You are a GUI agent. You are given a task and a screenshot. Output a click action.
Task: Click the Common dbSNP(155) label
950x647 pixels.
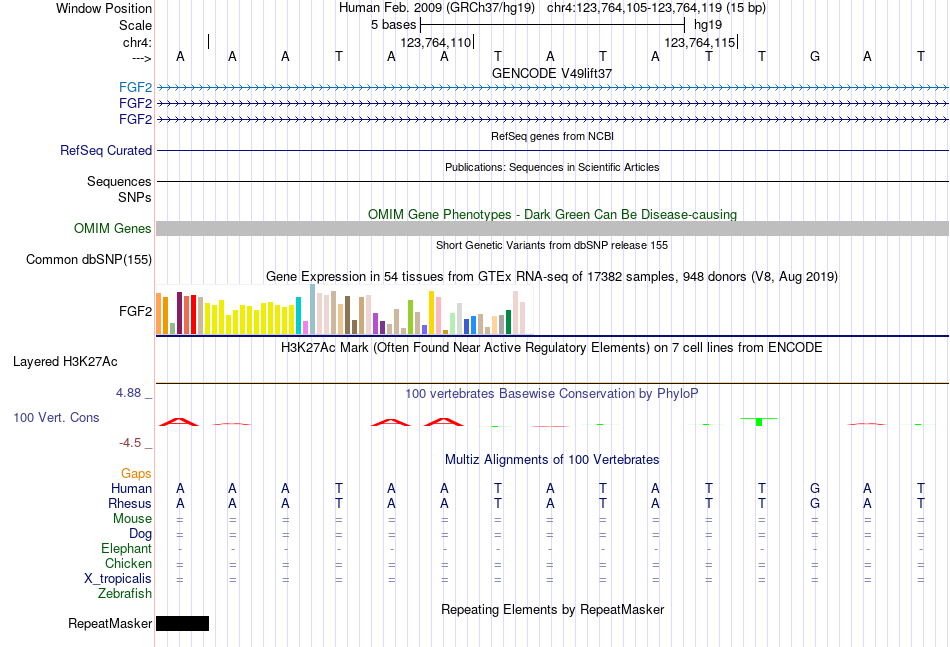[x=89, y=259]
